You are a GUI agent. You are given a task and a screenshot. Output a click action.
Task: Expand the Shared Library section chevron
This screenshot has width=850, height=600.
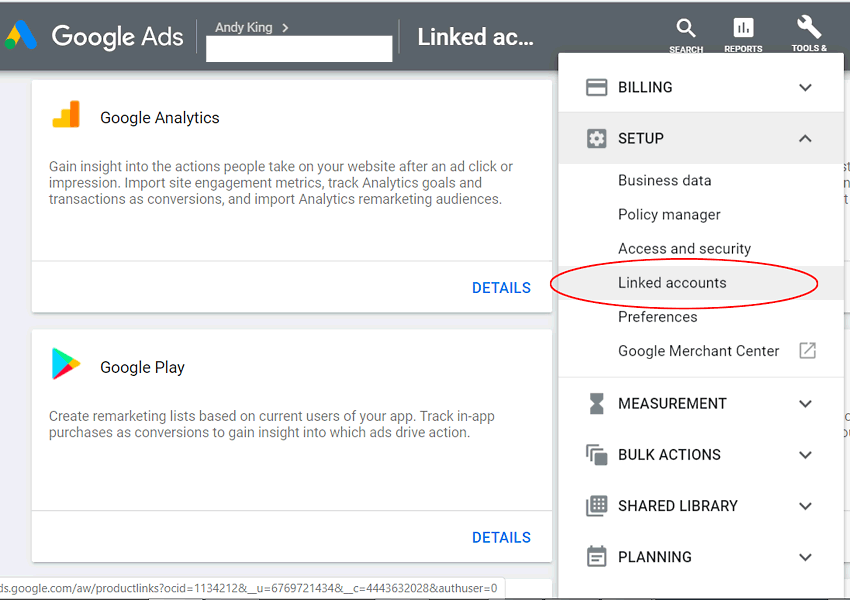805,506
